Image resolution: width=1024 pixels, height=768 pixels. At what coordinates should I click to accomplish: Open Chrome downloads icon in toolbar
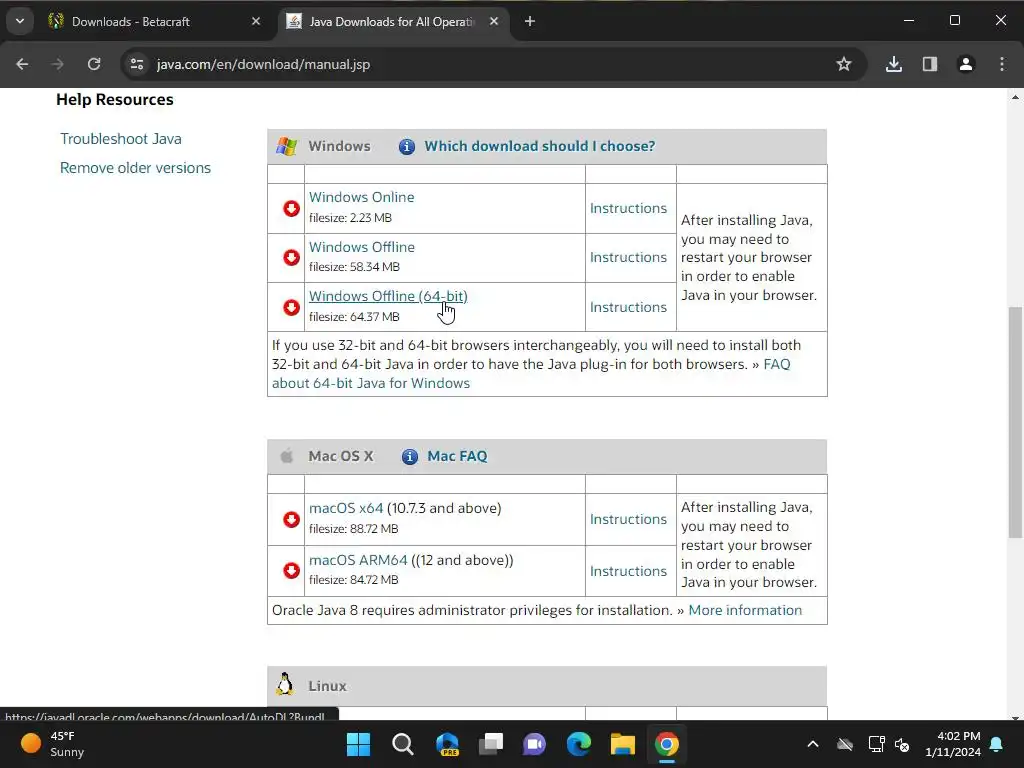(x=894, y=64)
